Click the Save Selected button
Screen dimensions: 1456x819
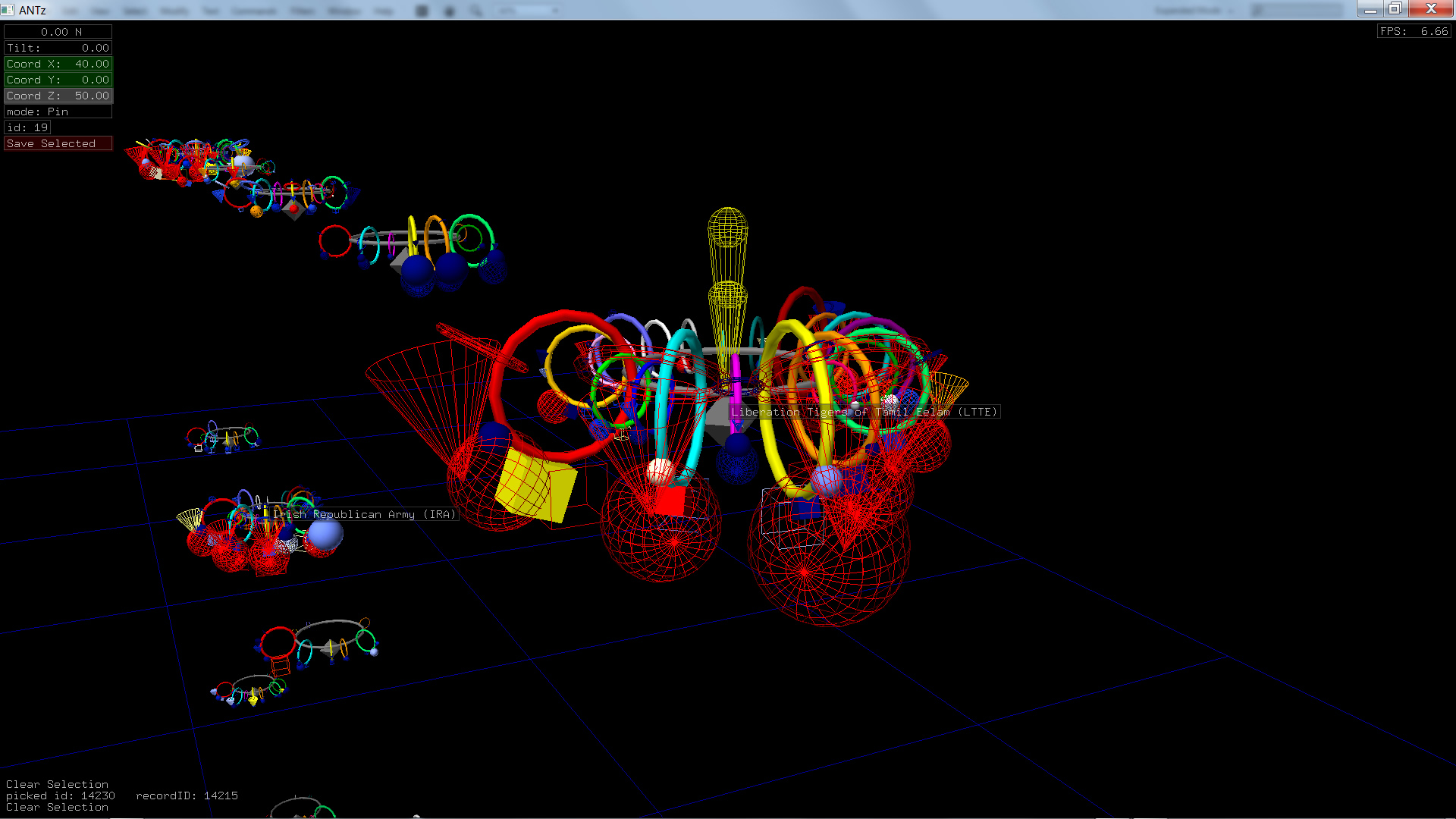tap(58, 143)
